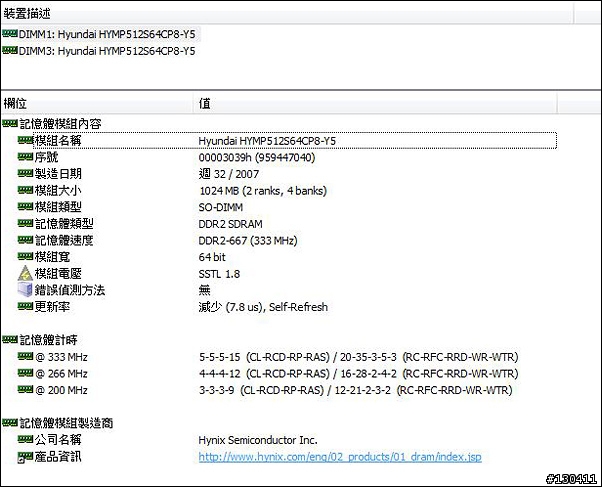Select the 記憶體模組內容 group heading
The height and width of the screenshot is (487, 602).
click(60, 124)
